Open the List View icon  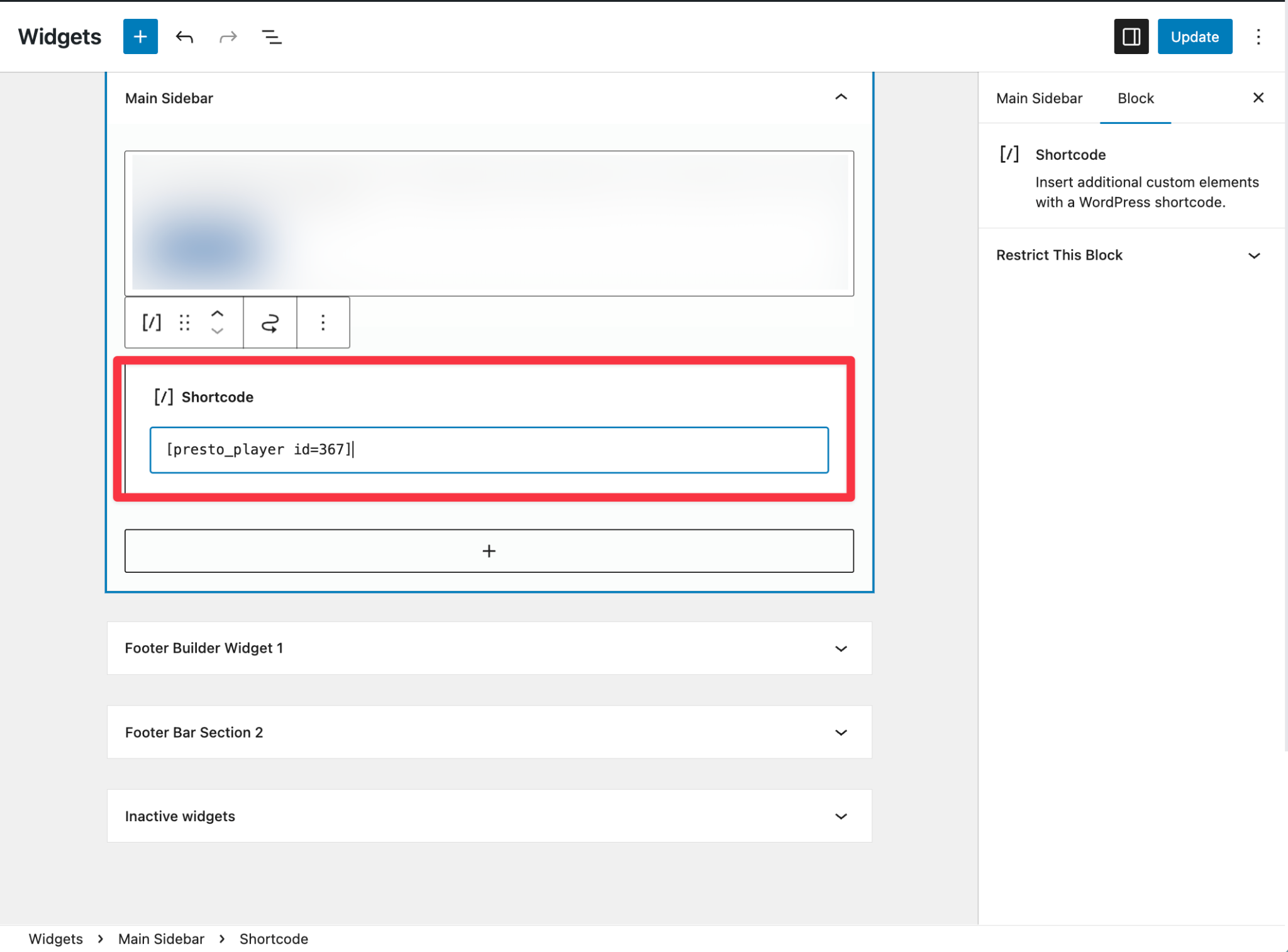tap(271, 37)
